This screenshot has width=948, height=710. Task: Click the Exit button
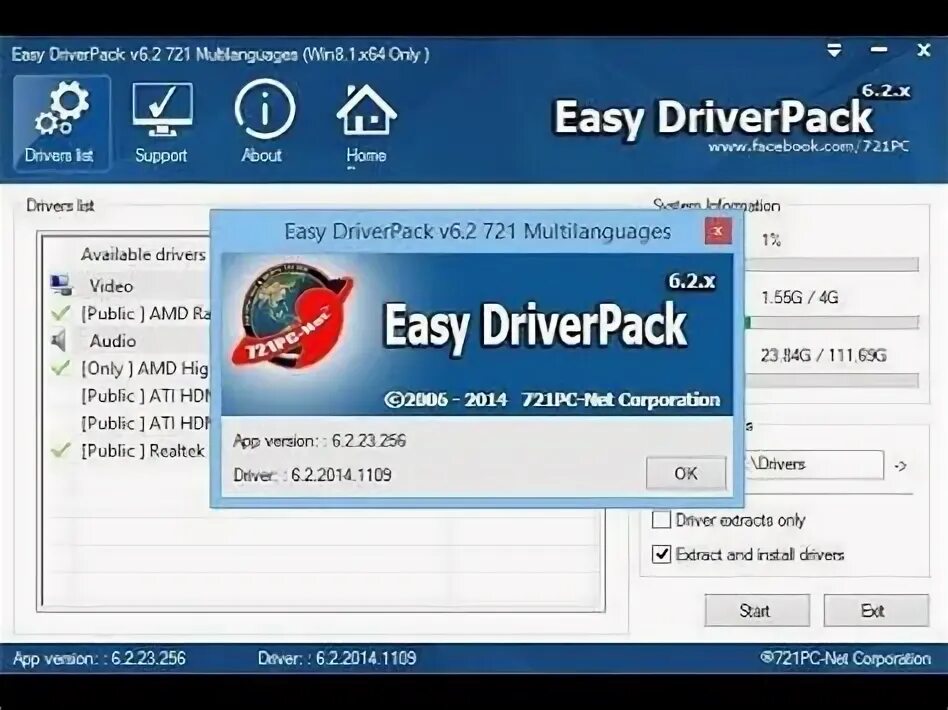875,610
